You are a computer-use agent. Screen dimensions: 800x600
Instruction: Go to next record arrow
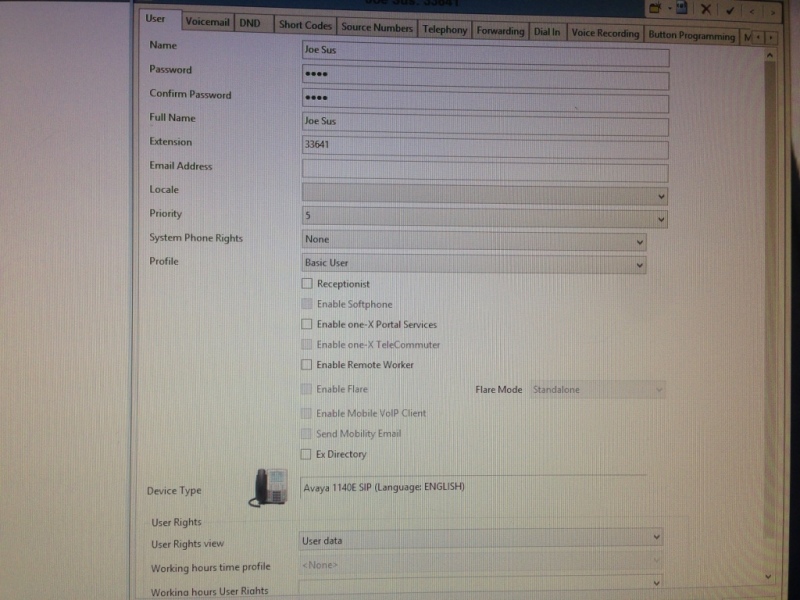click(773, 12)
